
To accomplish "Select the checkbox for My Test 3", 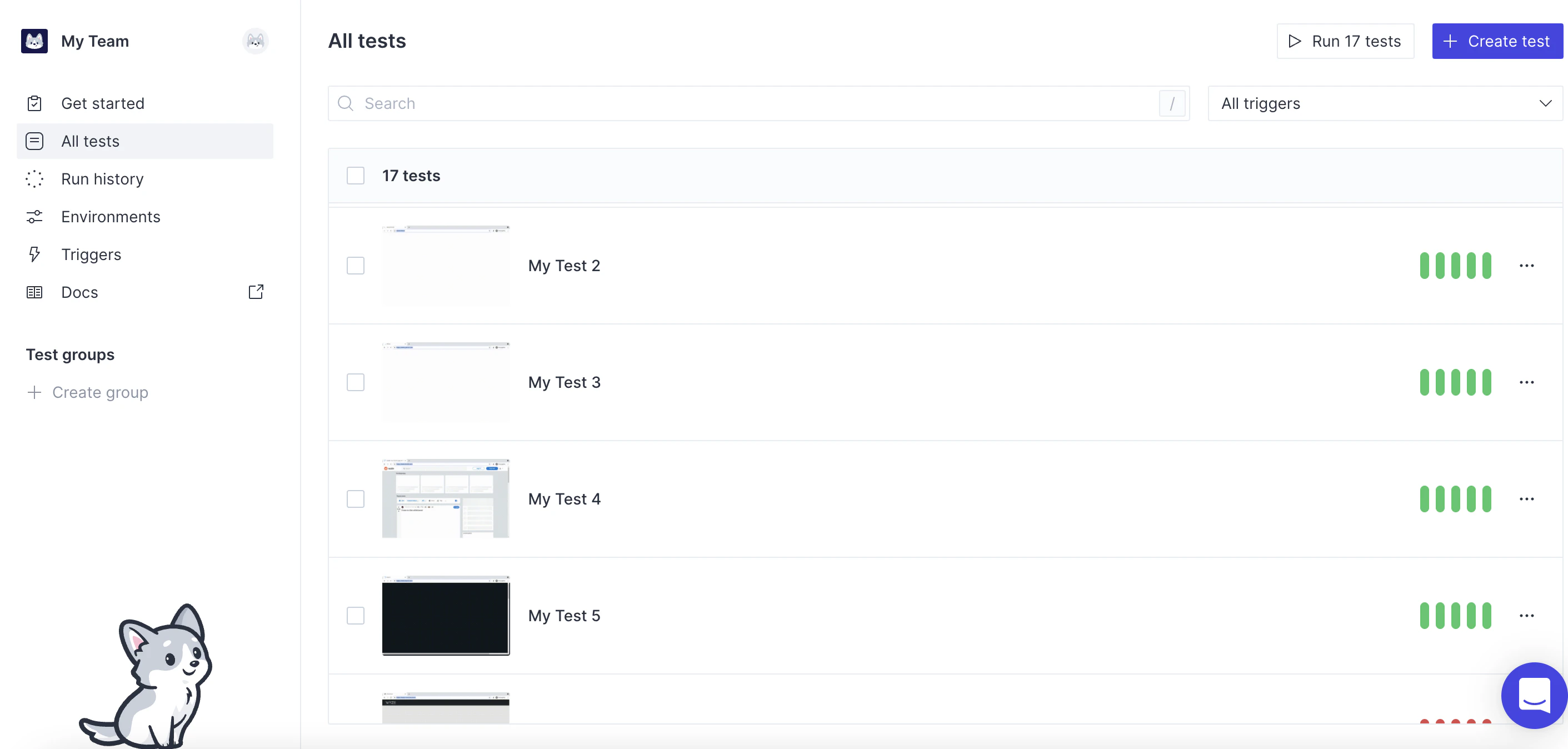I will 356,382.
